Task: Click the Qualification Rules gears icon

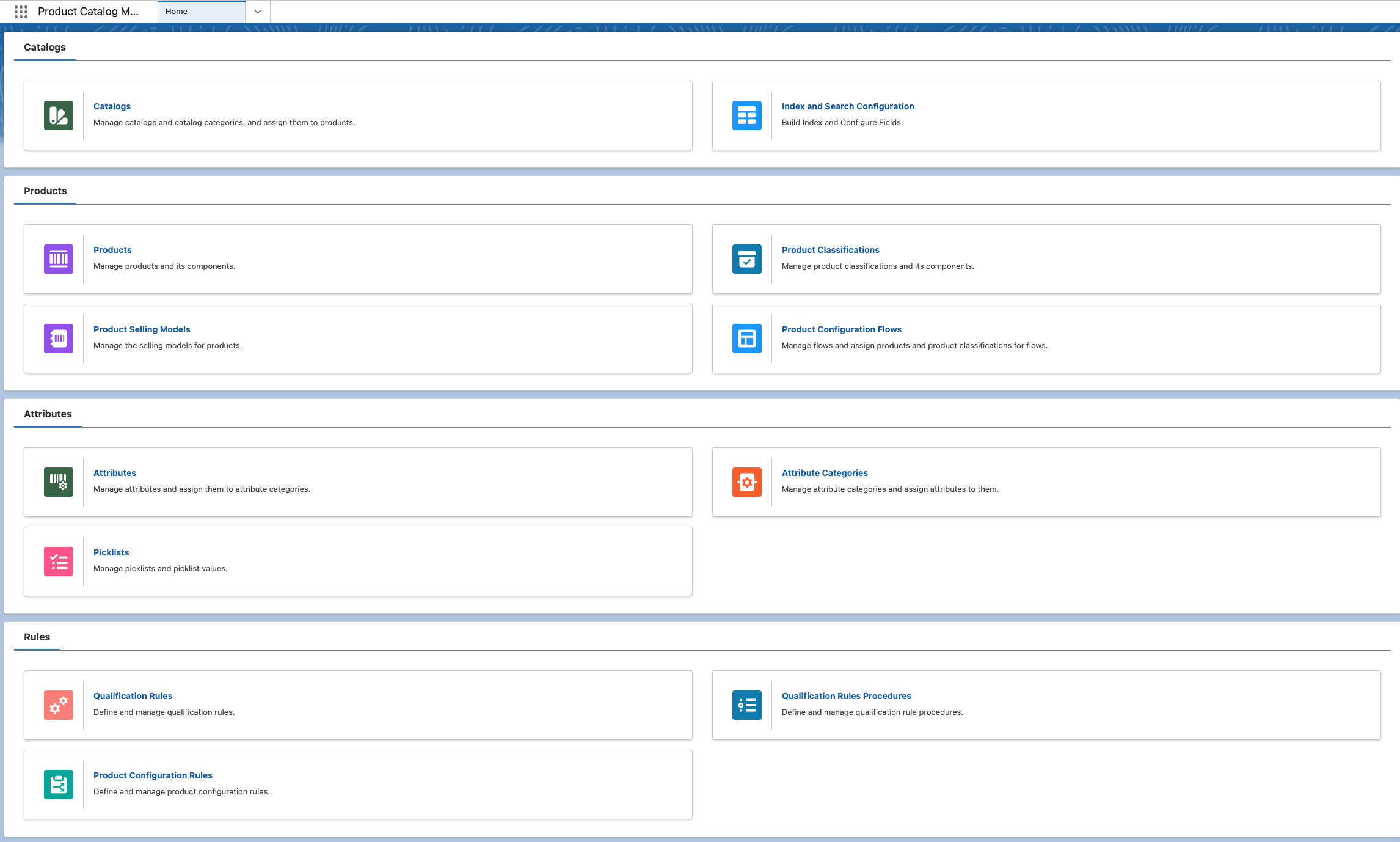Action: (59, 705)
